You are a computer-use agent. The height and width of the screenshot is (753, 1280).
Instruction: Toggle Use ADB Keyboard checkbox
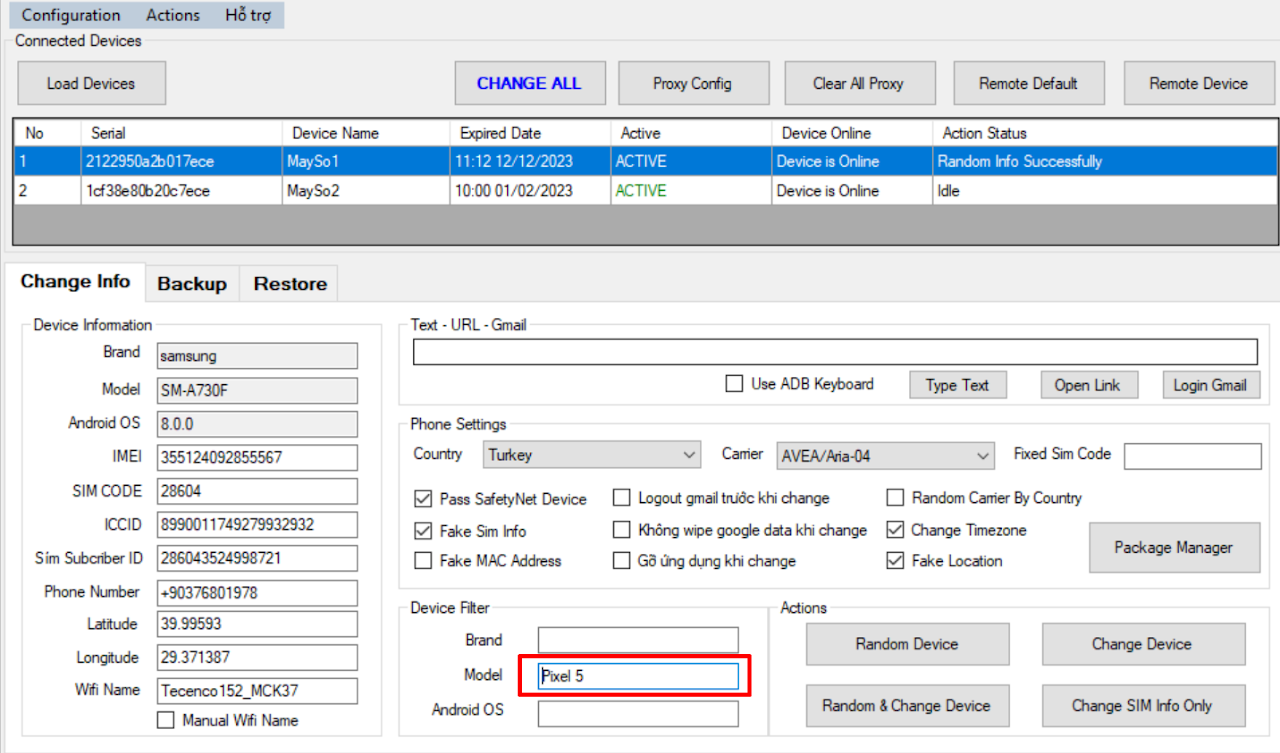point(734,384)
